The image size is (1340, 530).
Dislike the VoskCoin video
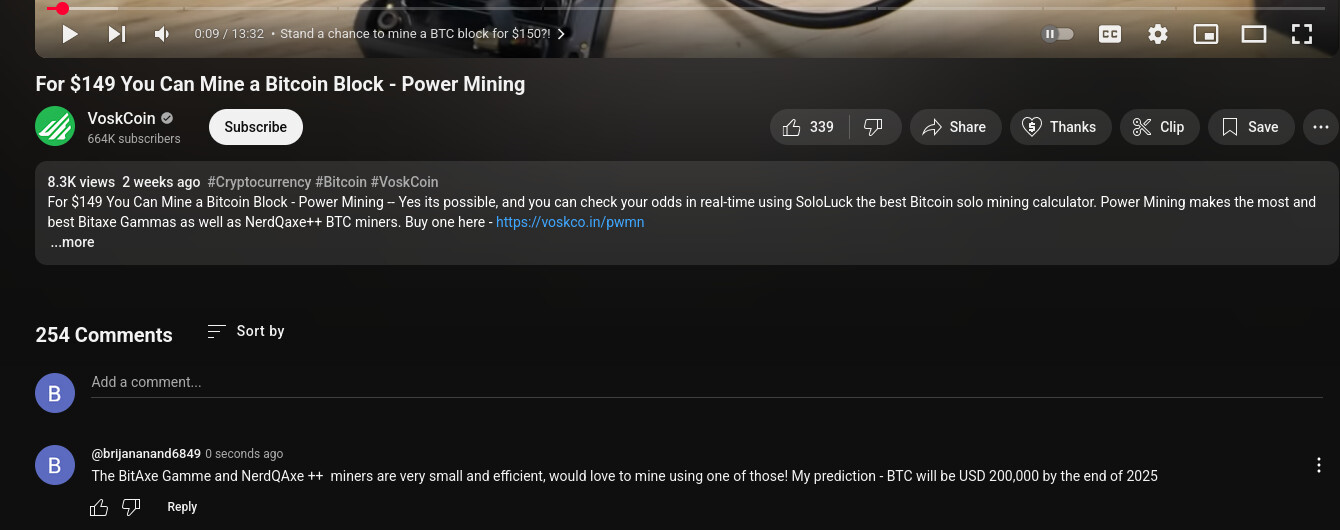874,127
